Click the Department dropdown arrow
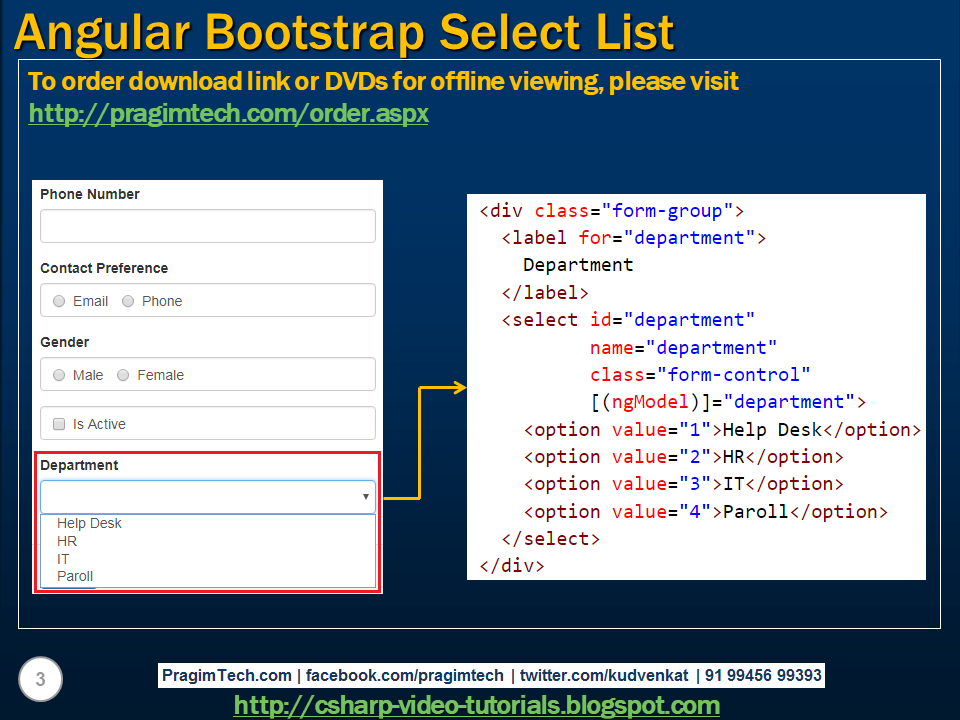The height and width of the screenshot is (720, 960). pos(366,497)
